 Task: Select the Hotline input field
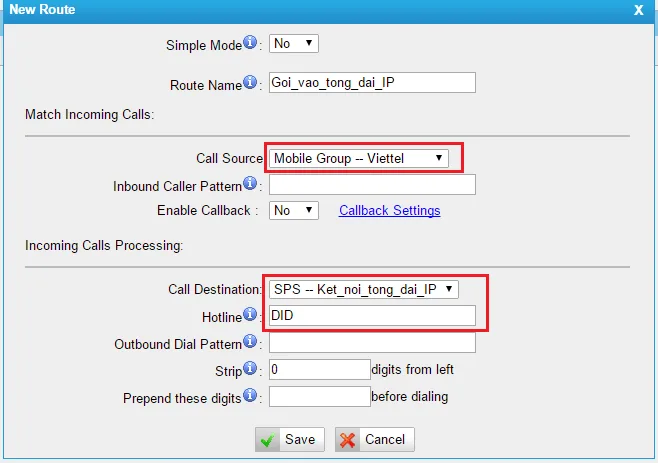pyautogui.click(x=372, y=316)
